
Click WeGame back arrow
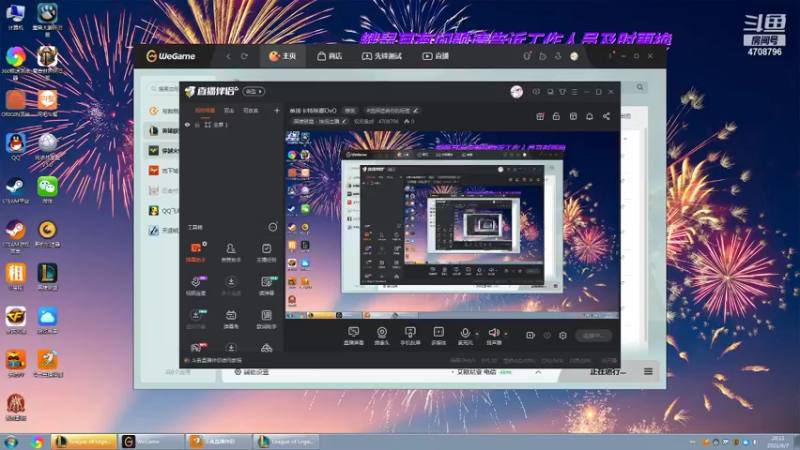[x=228, y=56]
